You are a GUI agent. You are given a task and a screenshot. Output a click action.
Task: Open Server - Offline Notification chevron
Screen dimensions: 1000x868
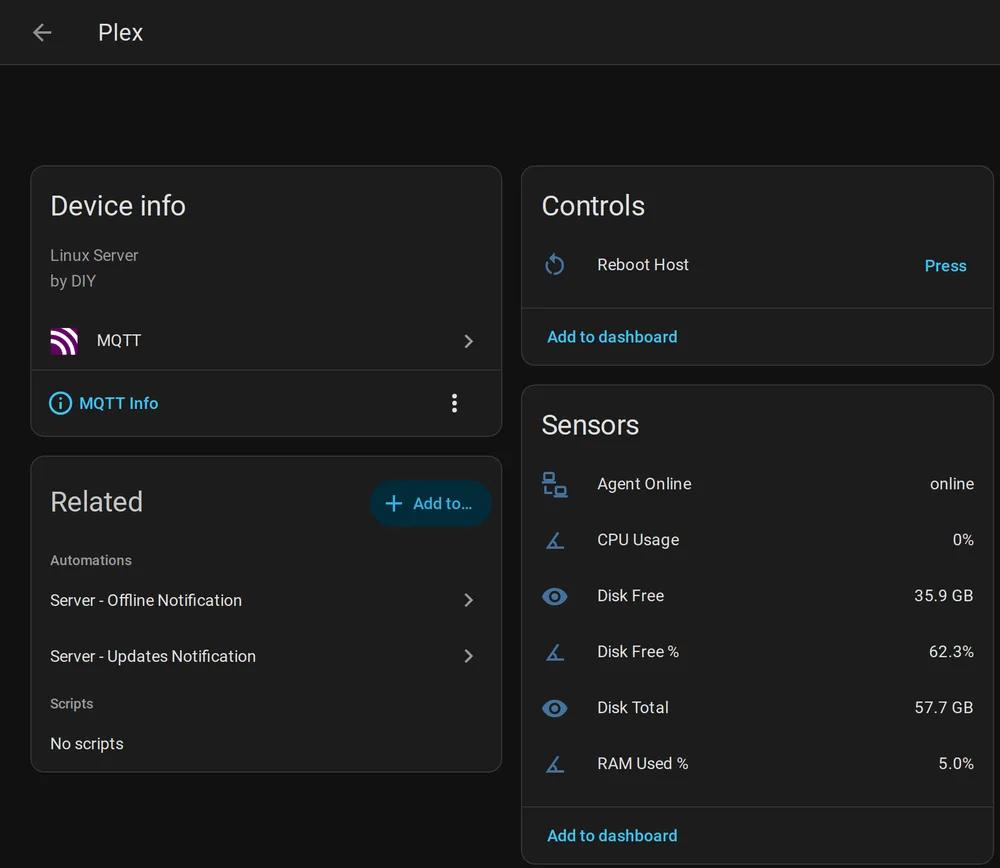pyautogui.click(x=469, y=600)
